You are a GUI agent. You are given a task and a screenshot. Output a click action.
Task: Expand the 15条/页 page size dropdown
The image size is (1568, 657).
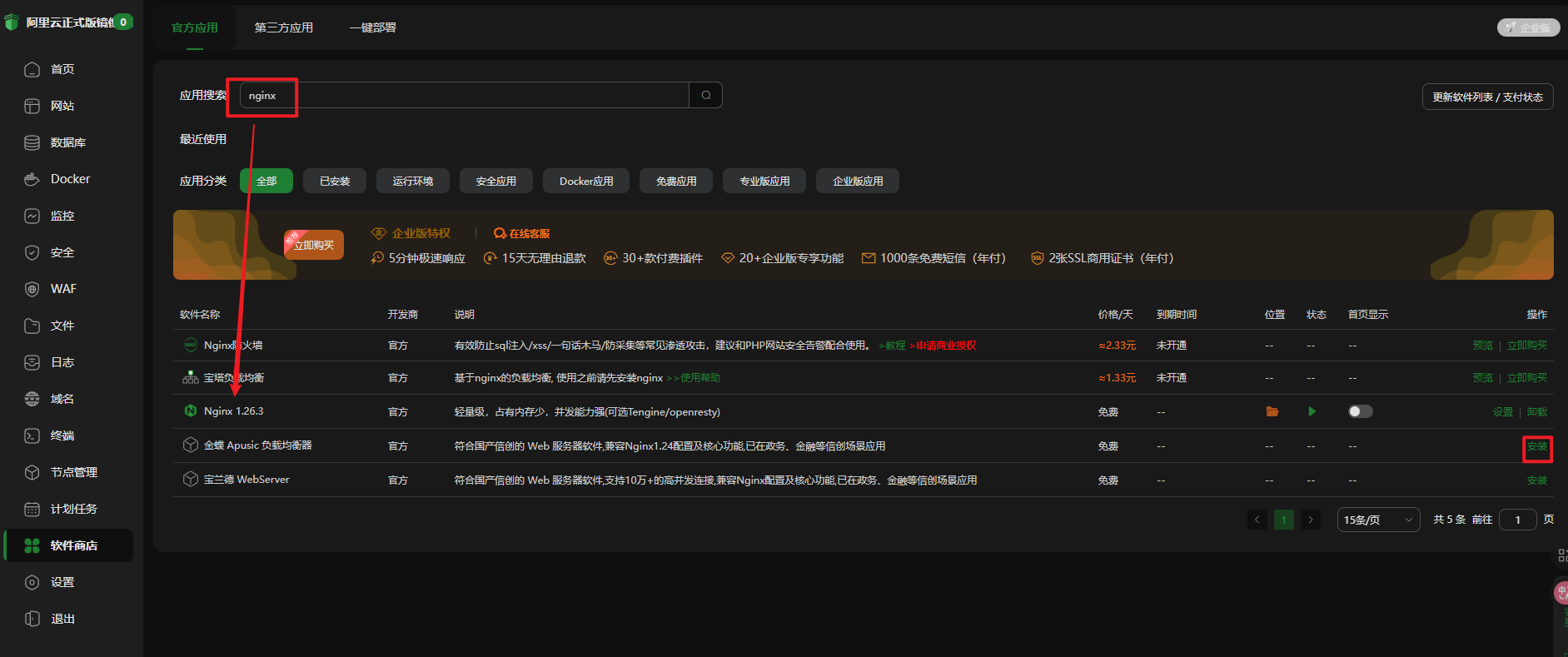pyautogui.click(x=1377, y=520)
